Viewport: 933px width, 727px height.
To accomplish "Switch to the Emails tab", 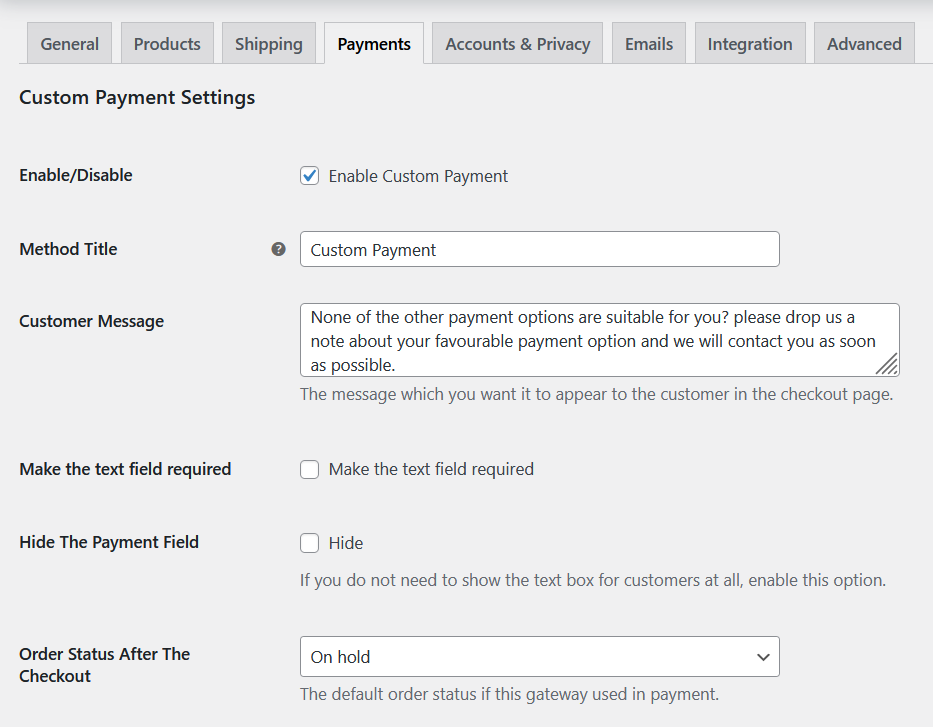I will (649, 44).
